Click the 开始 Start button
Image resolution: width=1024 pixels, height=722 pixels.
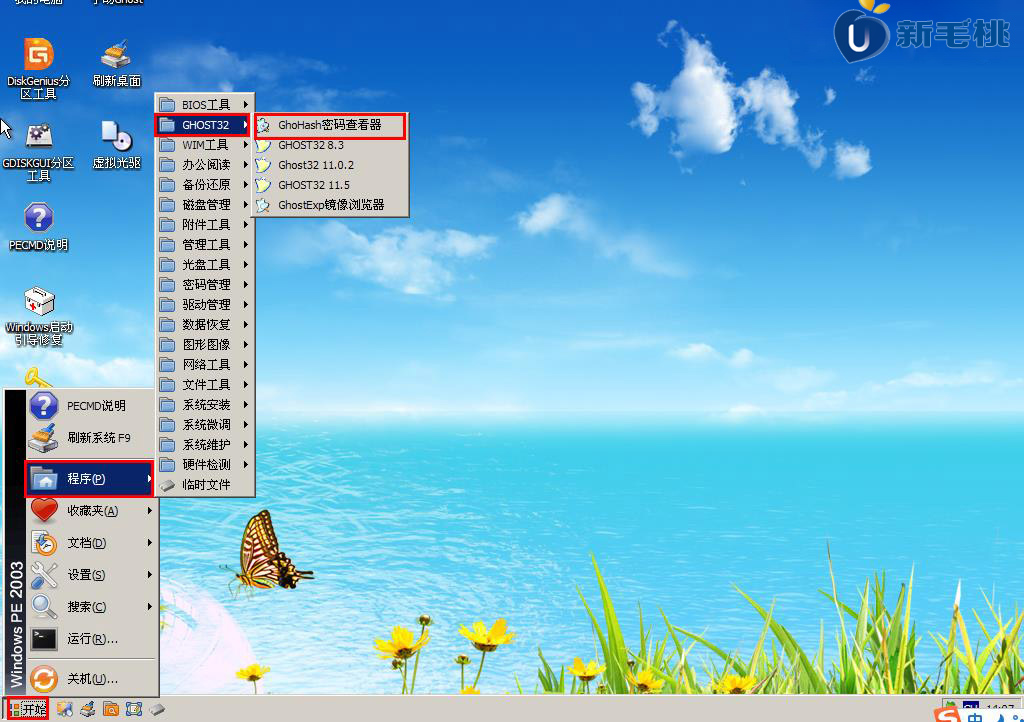pyautogui.click(x=27, y=709)
